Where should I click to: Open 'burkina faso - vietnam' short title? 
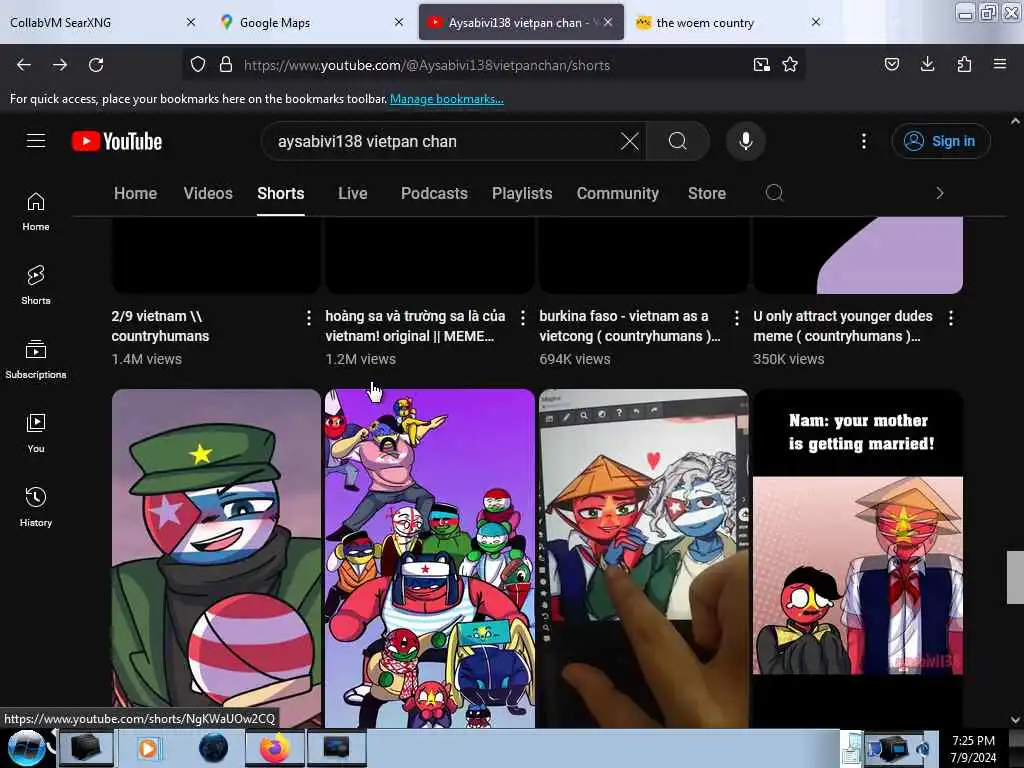point(630,326)
